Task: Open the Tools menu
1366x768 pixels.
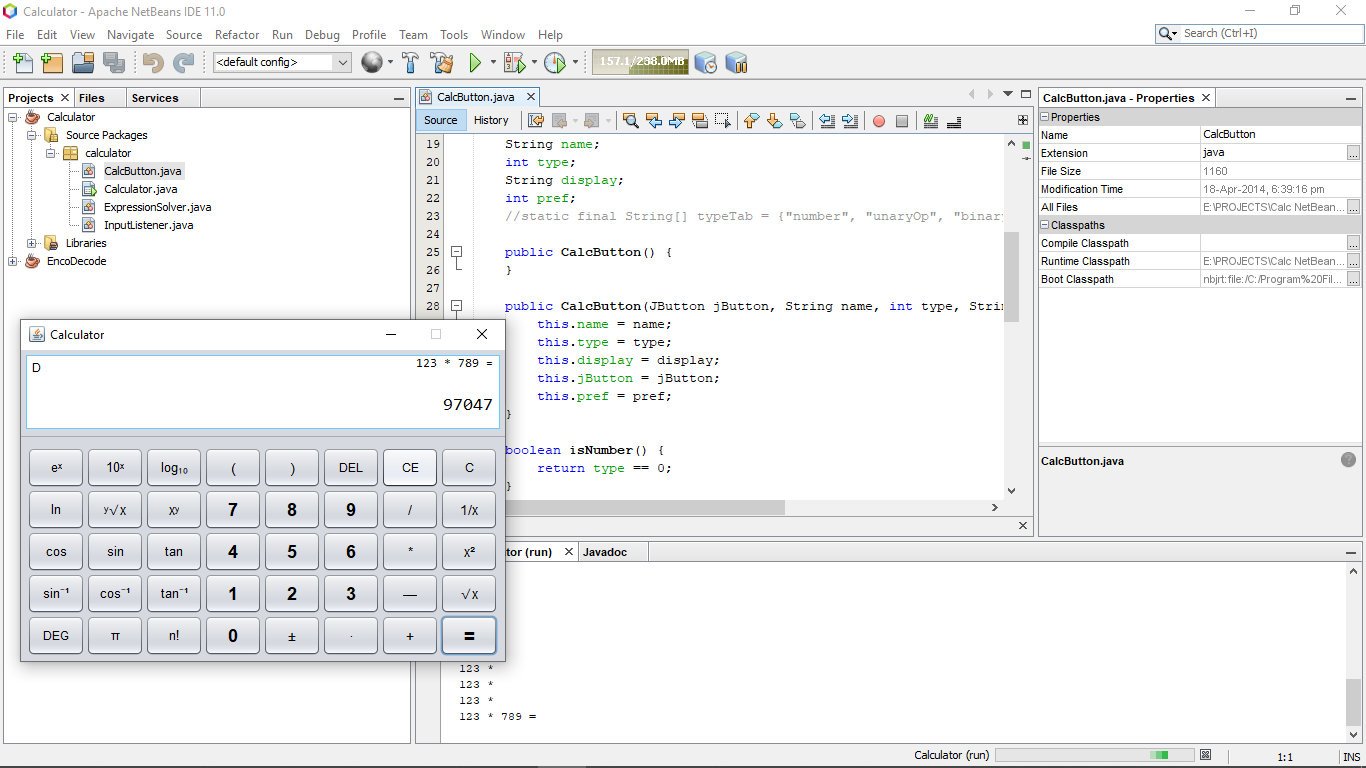Action: coord(454,34)
